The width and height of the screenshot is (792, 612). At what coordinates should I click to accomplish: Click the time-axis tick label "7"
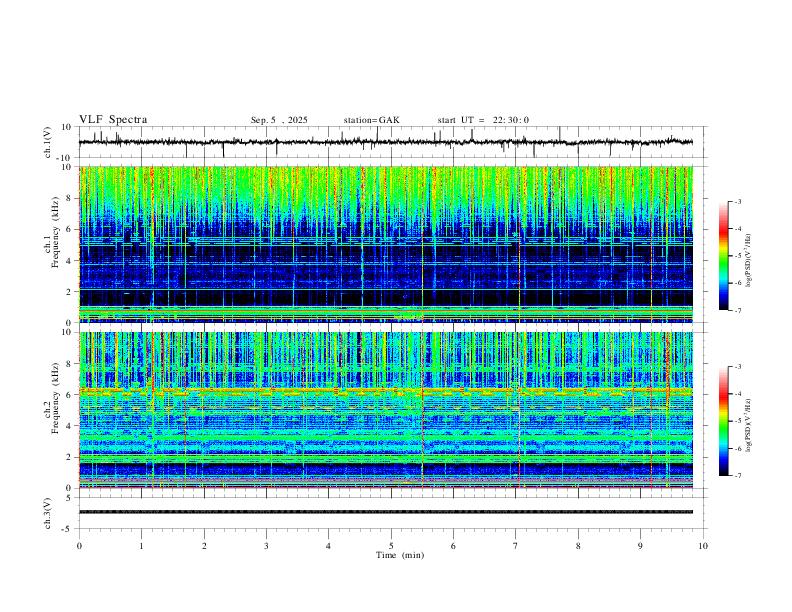[x=516, y=546]
